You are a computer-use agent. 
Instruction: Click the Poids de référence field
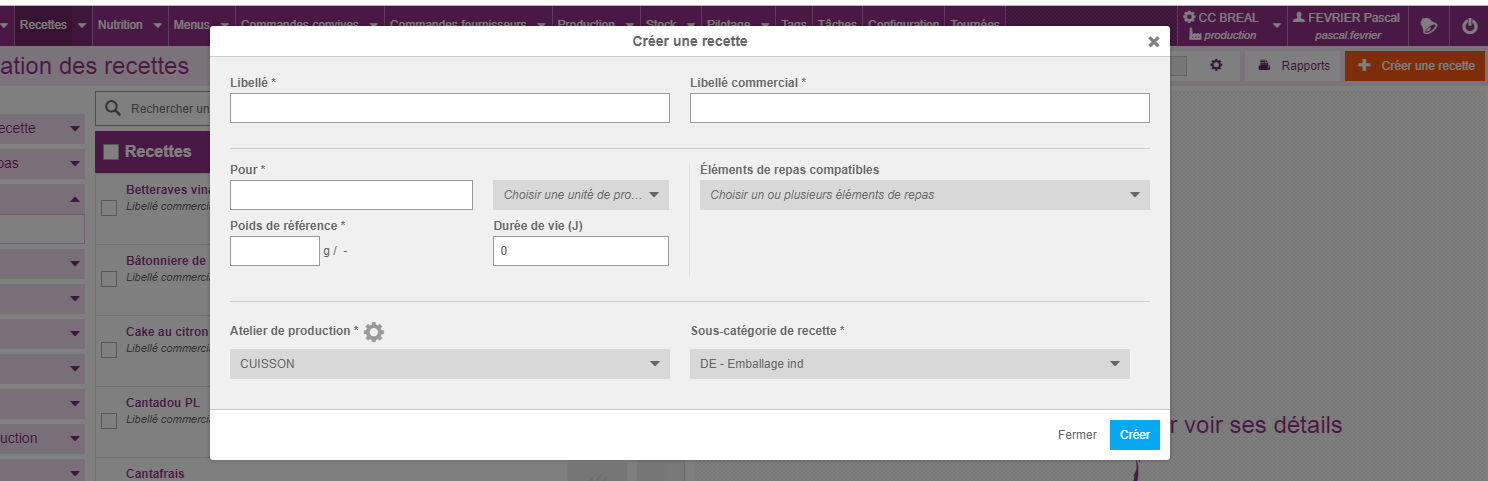tap(275, 251)
